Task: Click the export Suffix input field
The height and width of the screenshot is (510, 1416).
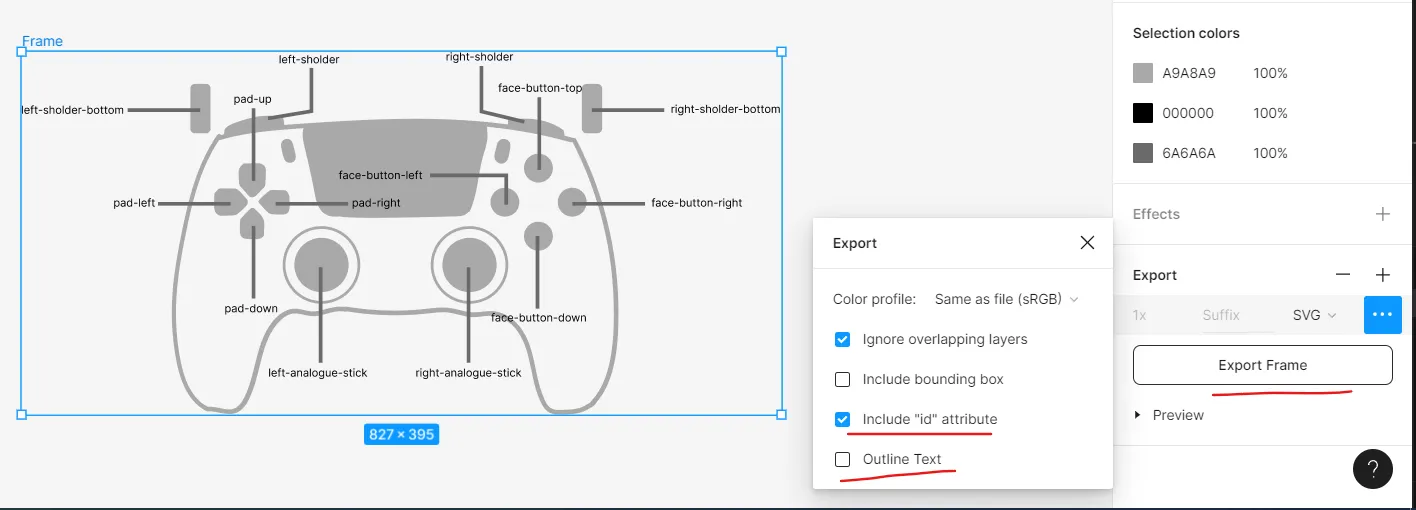Action: pyautogui.click(x=1221, y=315)
